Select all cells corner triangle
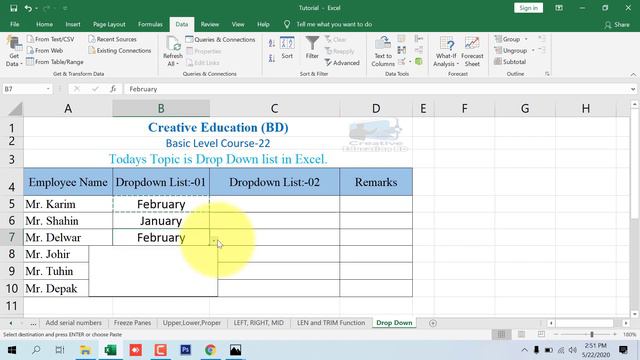Image resolution: width=640 pixels, height=360 pixels. click(x=15, y=109)
